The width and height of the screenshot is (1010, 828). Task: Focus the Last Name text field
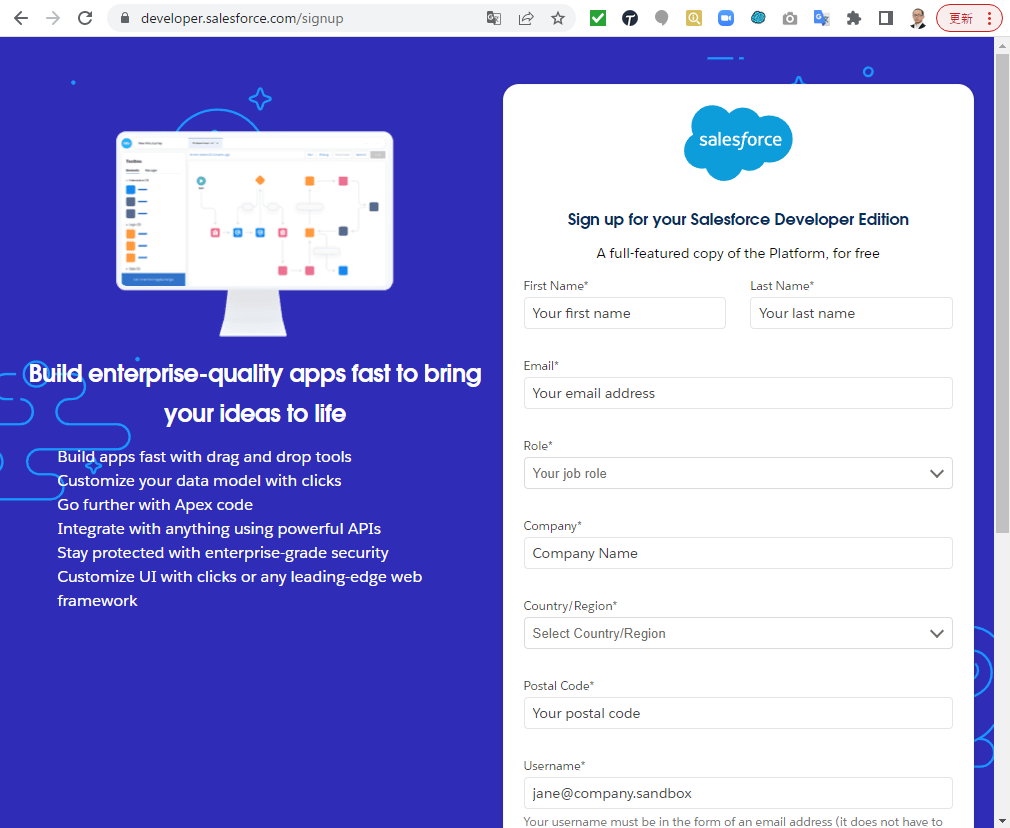tap(850, 313)
